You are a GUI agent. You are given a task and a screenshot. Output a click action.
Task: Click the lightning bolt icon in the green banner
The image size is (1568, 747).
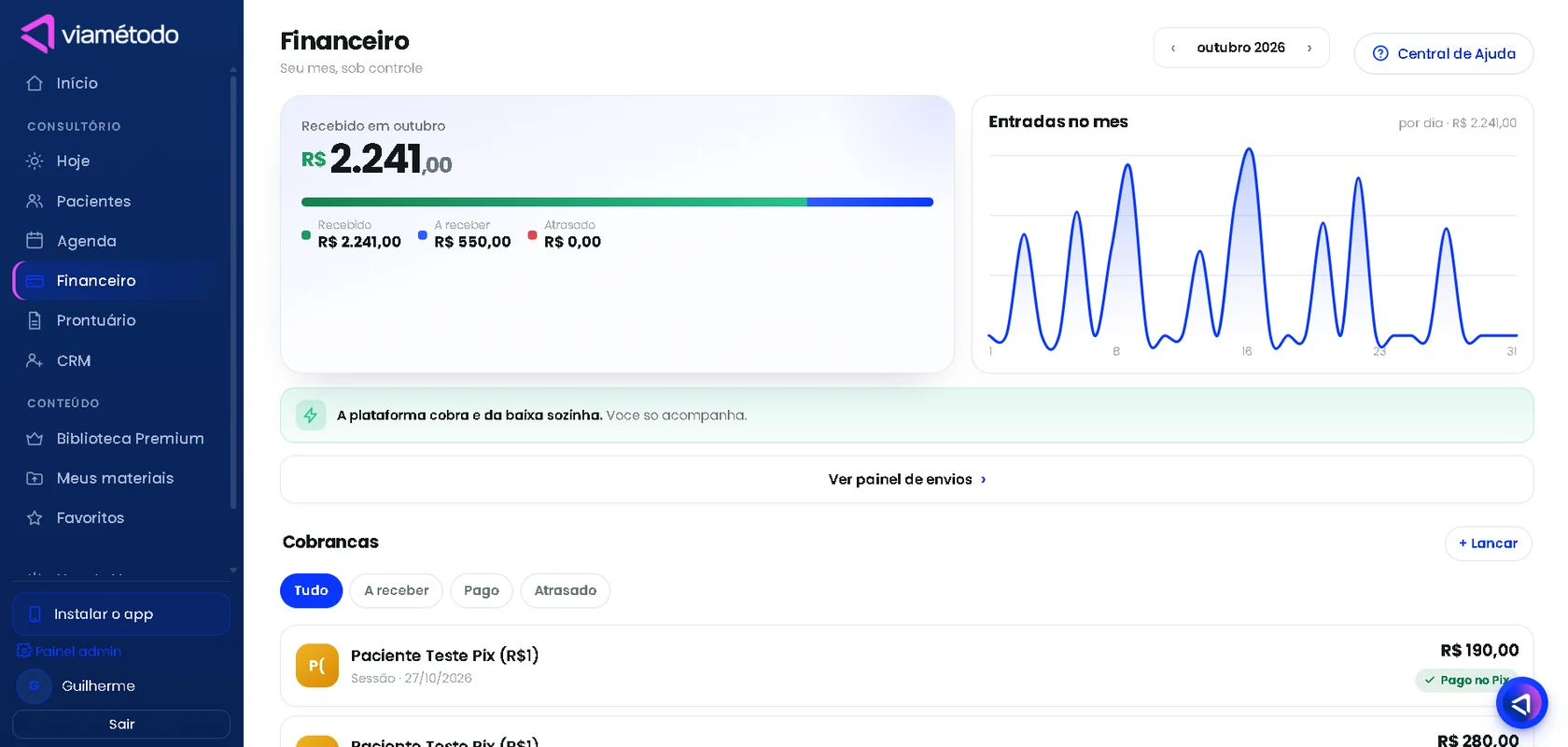pyautogui.click(x=311, y=416)
